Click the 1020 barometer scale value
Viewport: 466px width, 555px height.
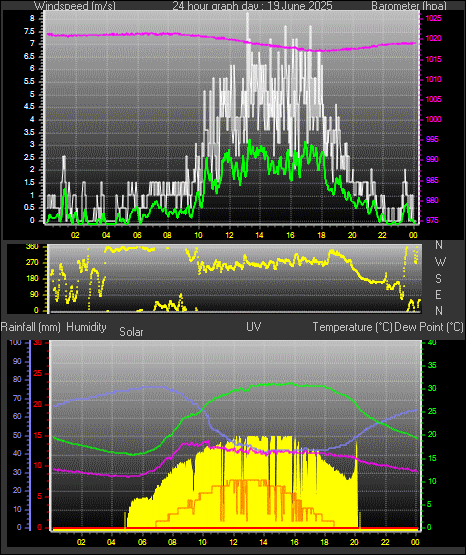(433, 38)
